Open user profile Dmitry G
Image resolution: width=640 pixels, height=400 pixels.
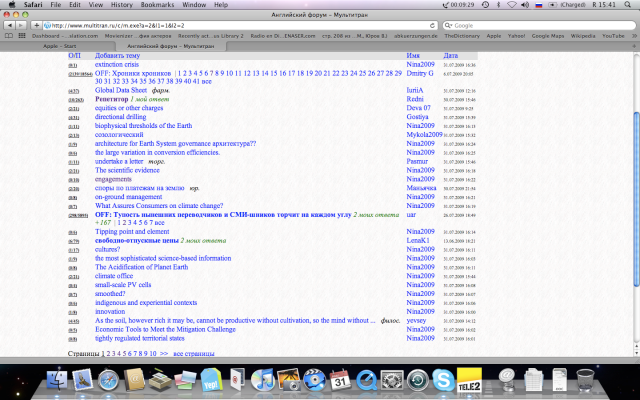pyautogui.click(x=420, y=73)
